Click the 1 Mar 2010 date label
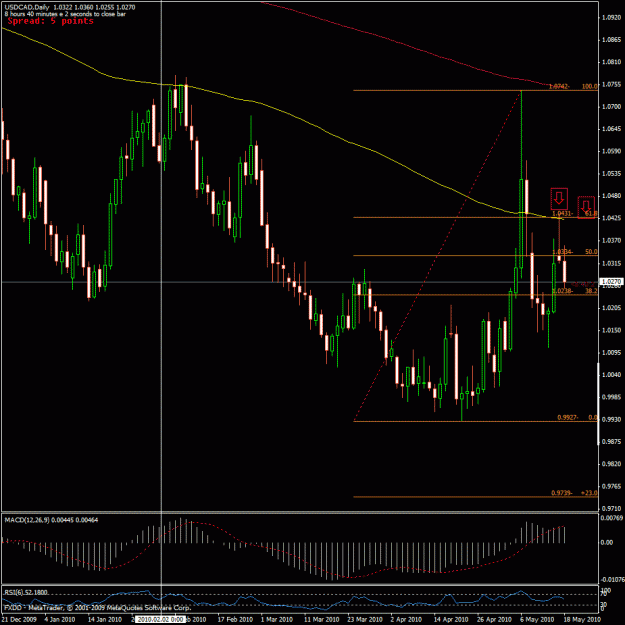The image size is (625, 625). pyautogui.click(x=277, y=619)
